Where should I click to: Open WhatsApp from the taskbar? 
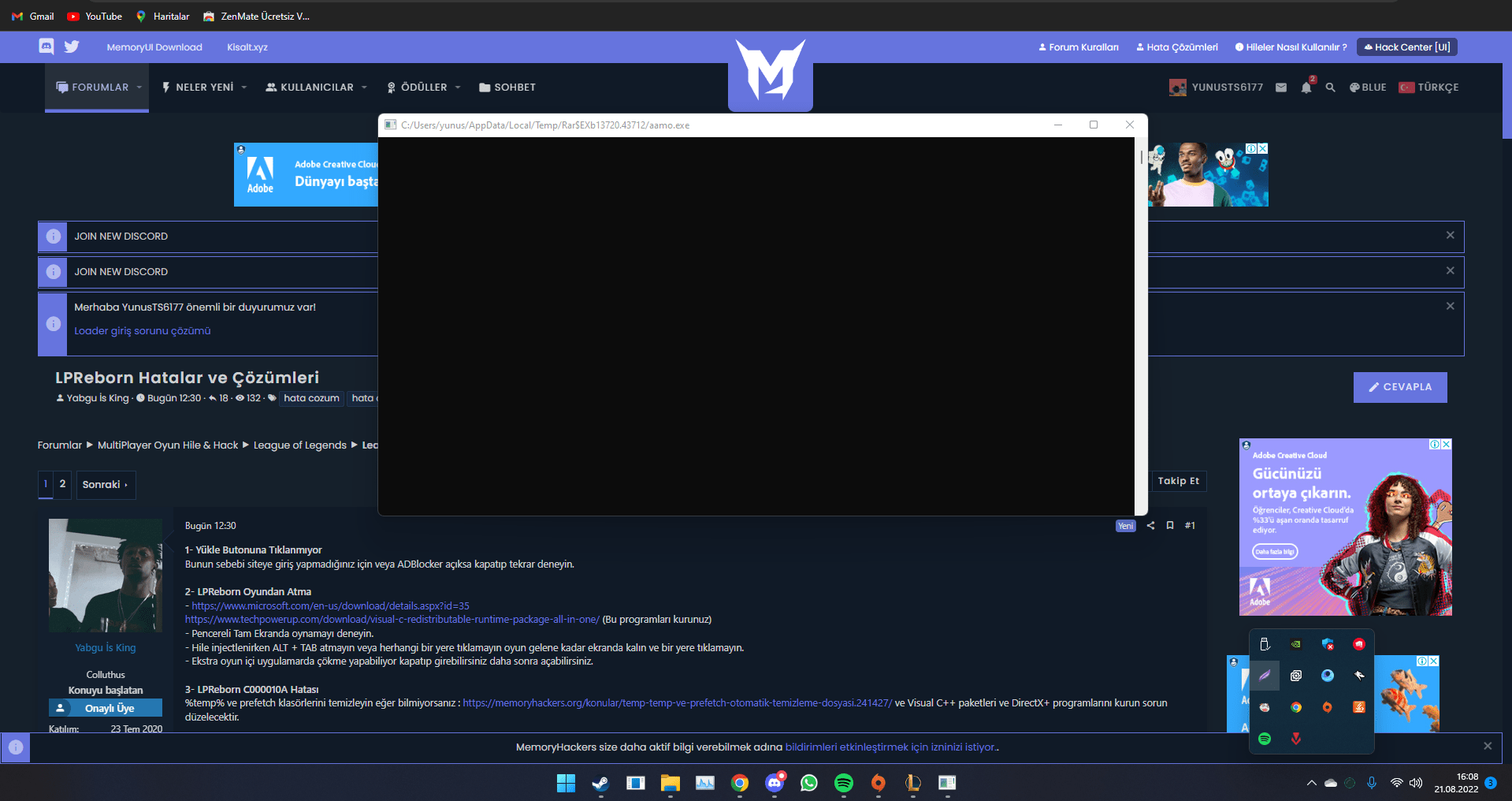point(809,783)
